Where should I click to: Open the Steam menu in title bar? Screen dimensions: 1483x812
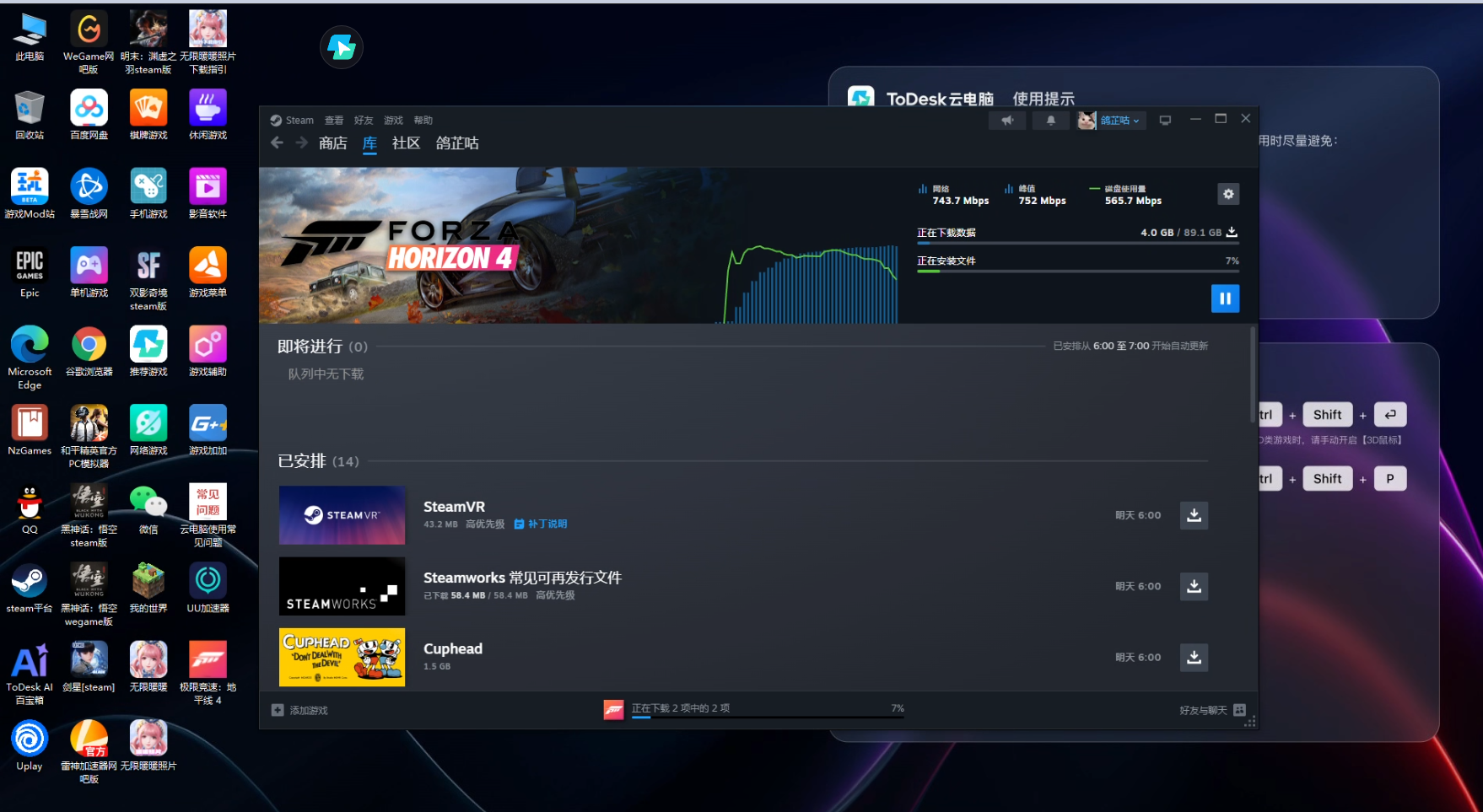pyautogui.click(x=292, y=121)
